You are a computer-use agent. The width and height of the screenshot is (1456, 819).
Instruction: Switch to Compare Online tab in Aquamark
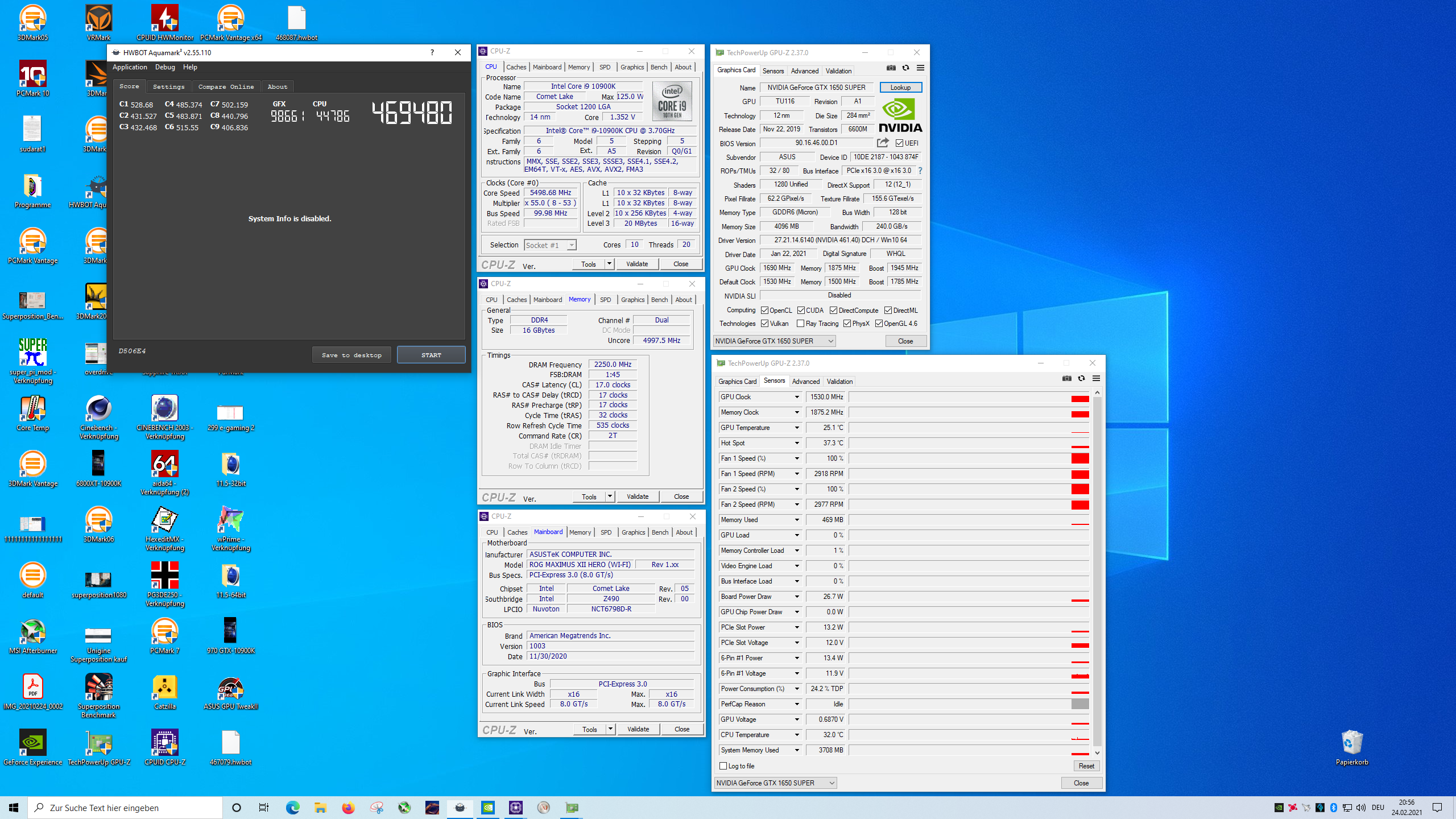(226, 86)
